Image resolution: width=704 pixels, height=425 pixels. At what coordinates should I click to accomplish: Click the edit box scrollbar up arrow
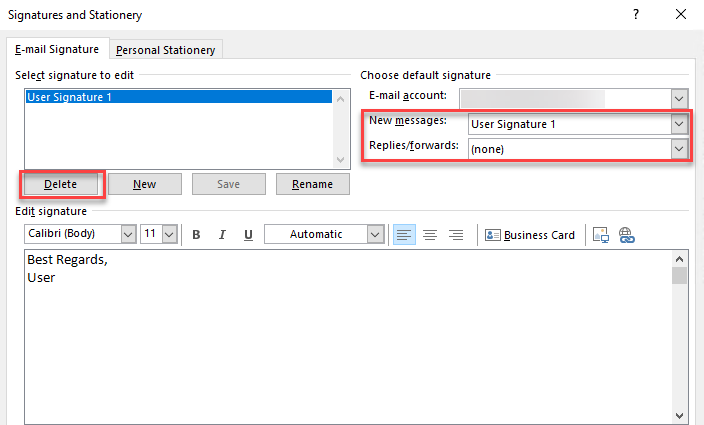click(679, 259)
